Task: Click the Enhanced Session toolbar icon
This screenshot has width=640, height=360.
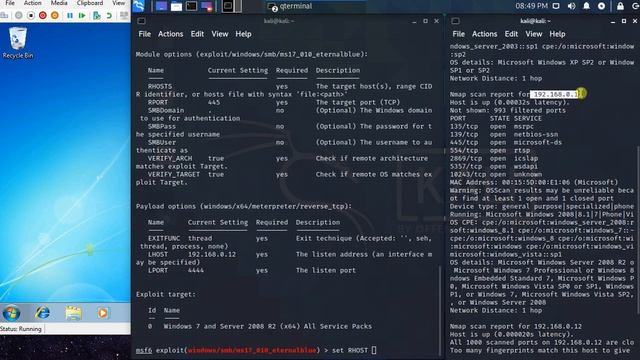Action: pos(124,16)
